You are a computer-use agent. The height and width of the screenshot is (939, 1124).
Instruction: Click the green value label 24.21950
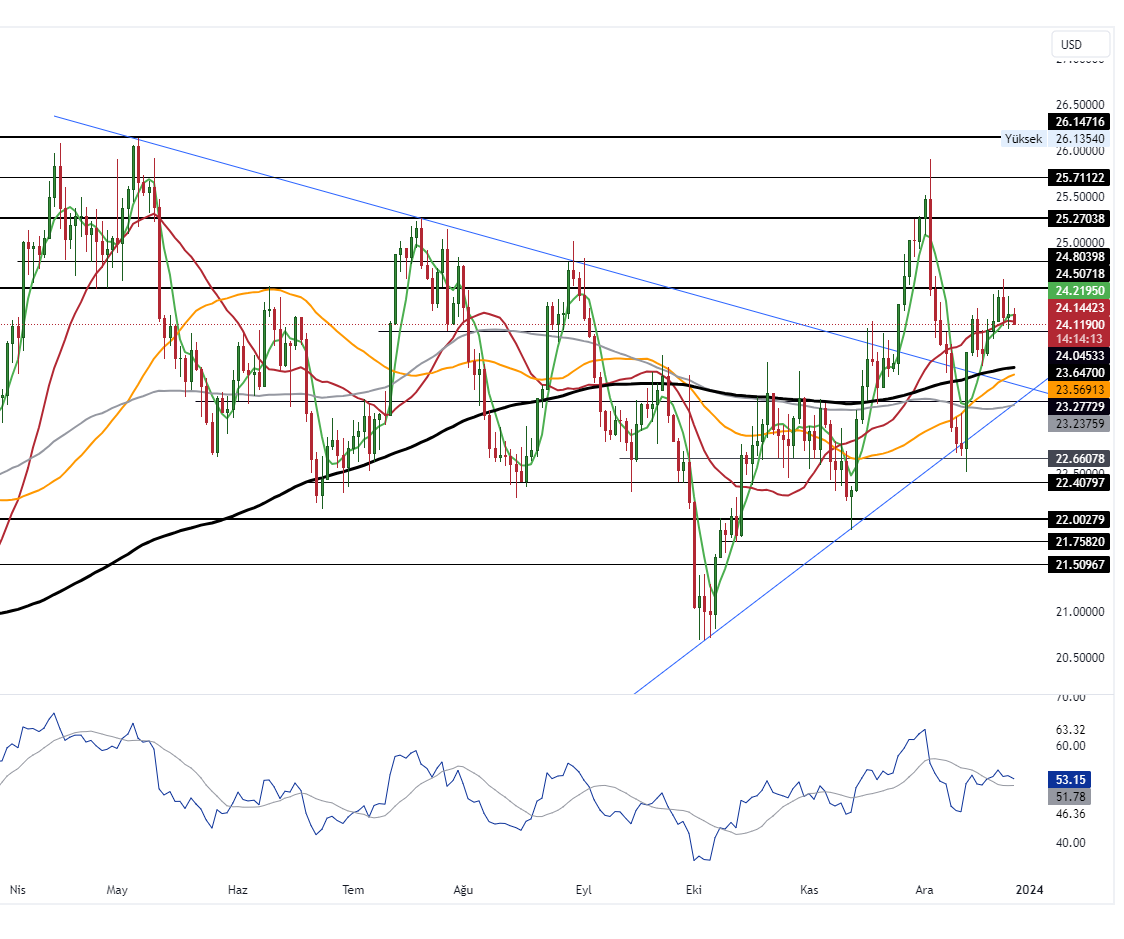coord(1079,290)
